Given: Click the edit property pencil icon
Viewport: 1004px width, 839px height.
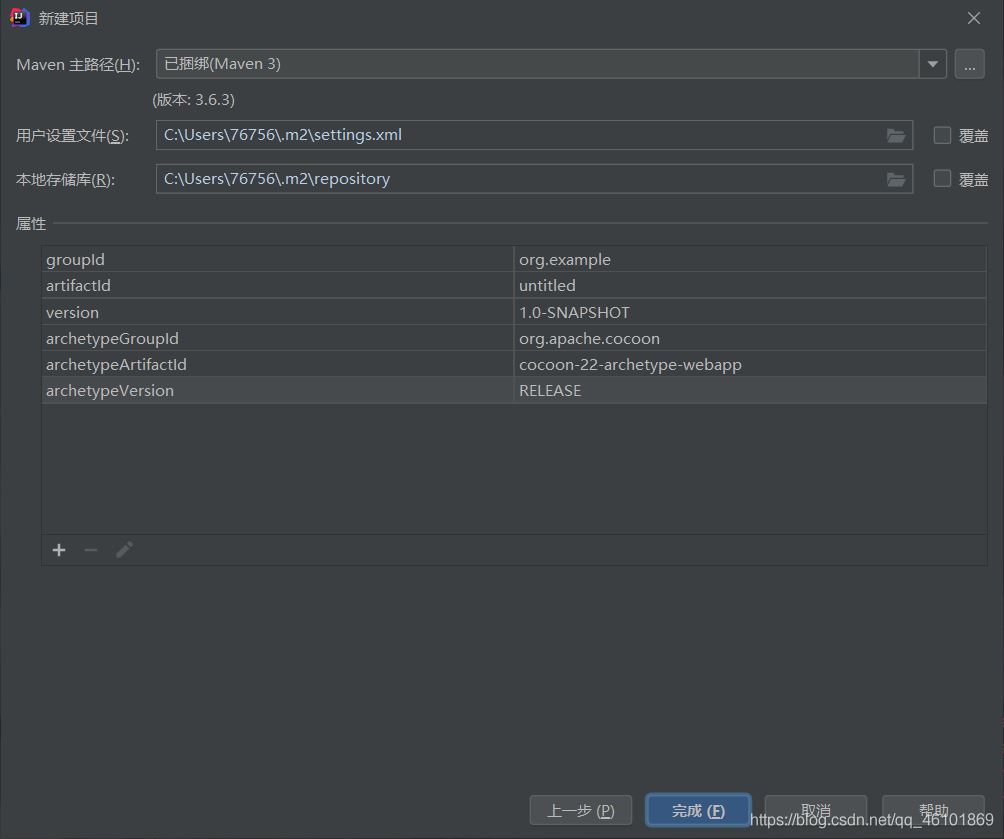Looking at the screenshot, I should [124, 550].
